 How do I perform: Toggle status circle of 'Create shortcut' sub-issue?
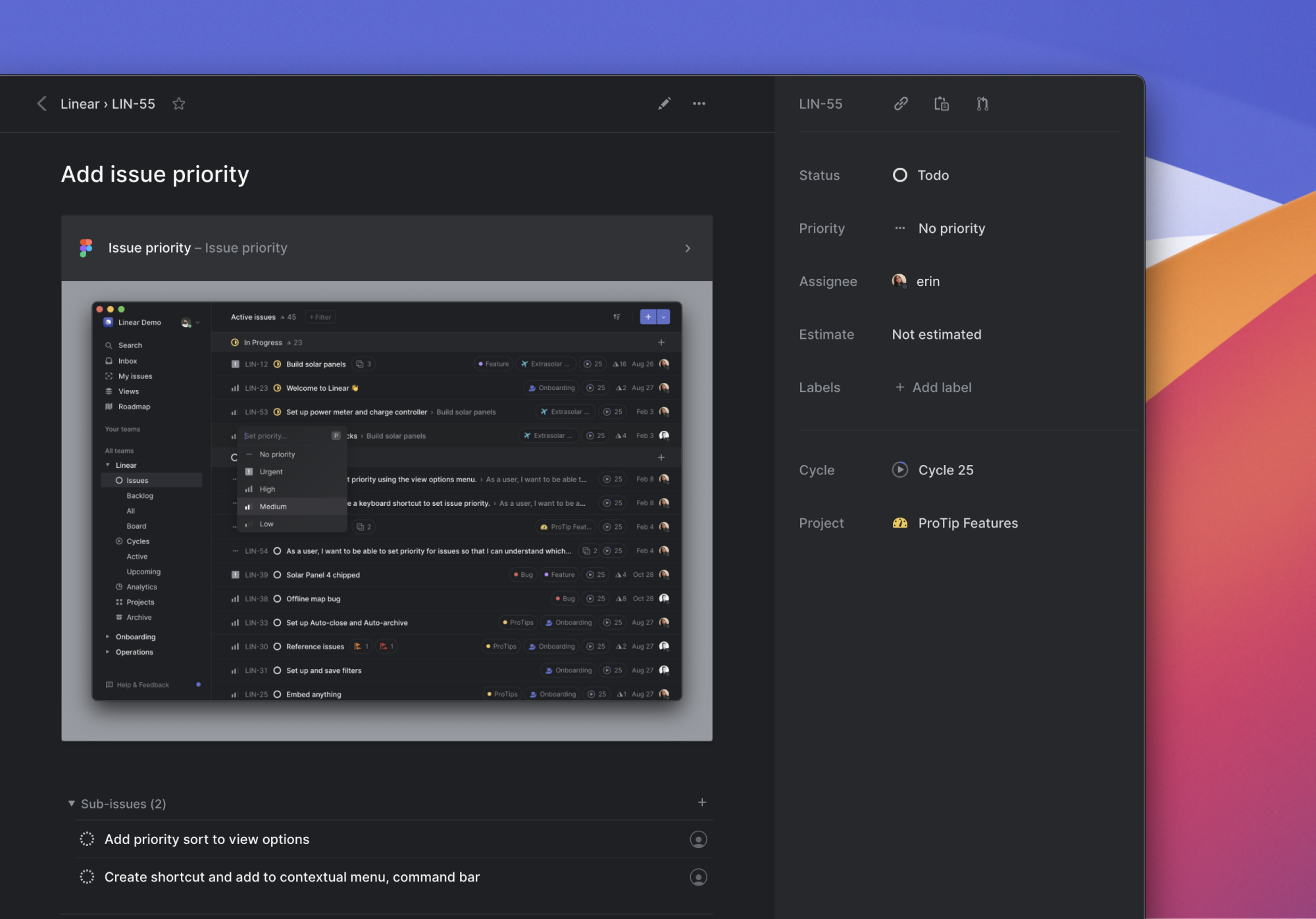point(87,877)
